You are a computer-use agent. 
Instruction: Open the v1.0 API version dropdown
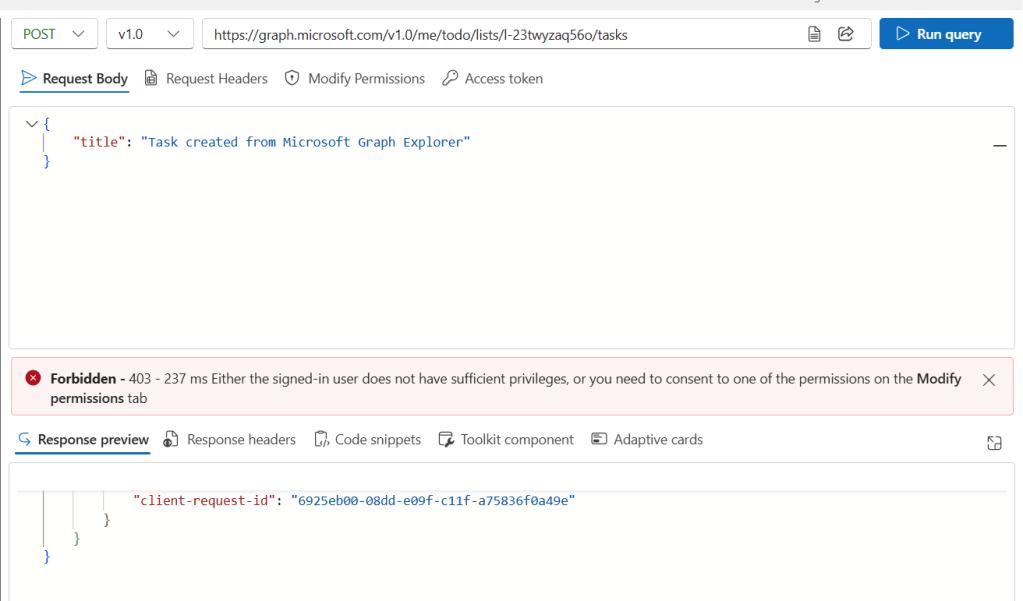[149, 33]
